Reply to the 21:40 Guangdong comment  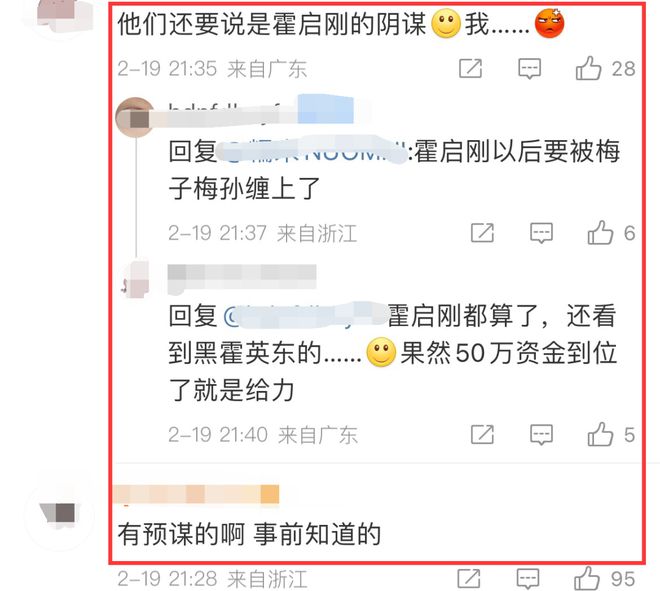tap(541, 435)
